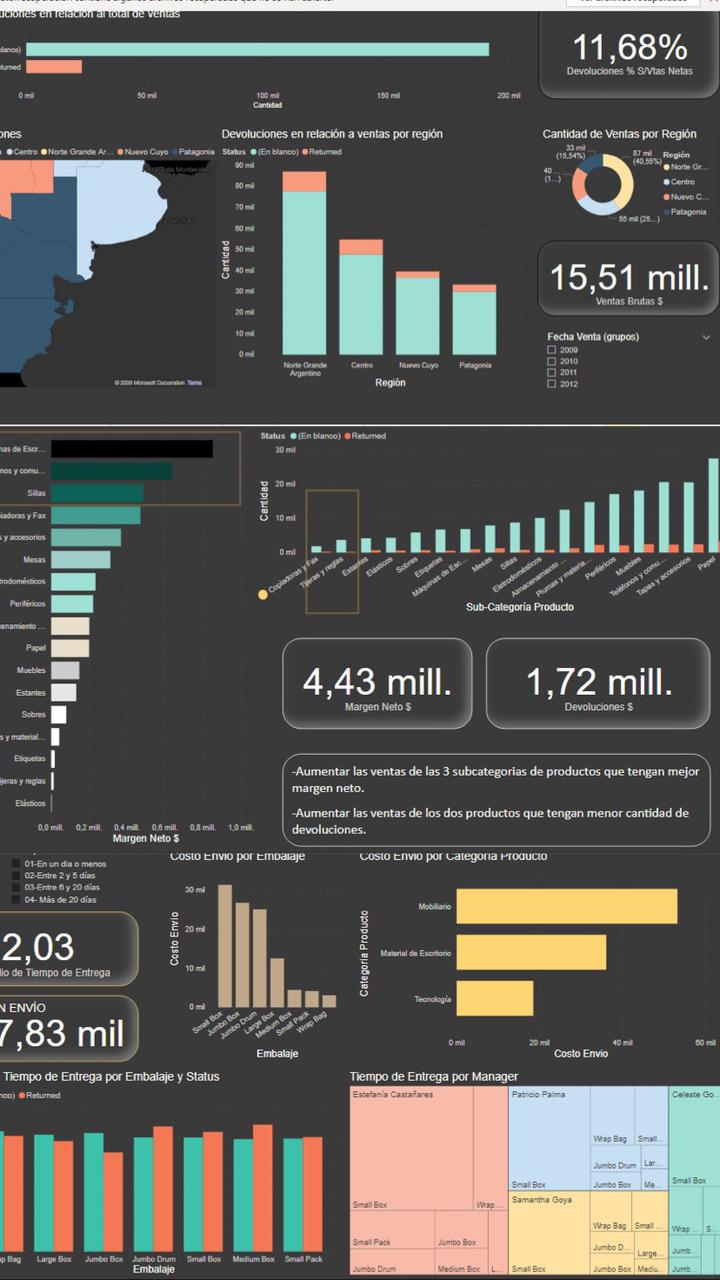Tick the 2012 sale year checkbox

(551, 384)
